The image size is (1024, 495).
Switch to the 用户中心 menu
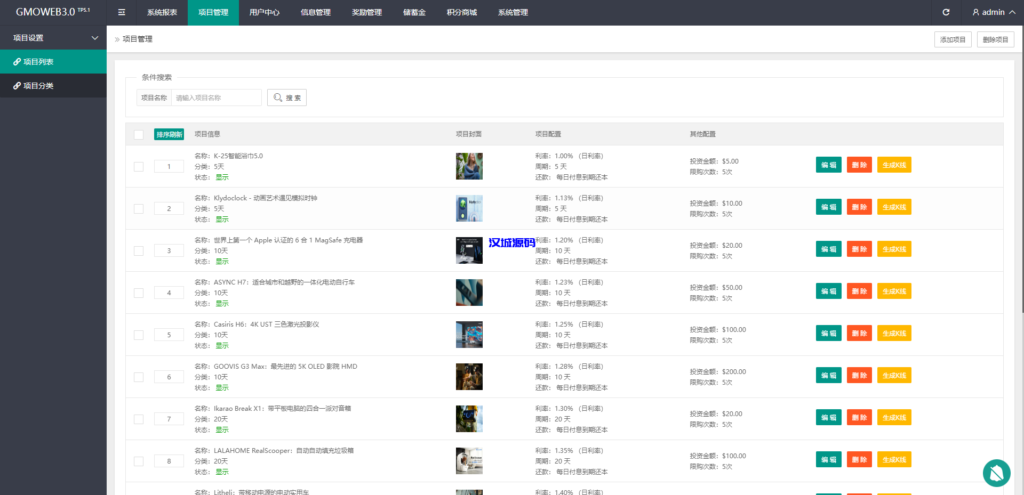coord(264,12)
